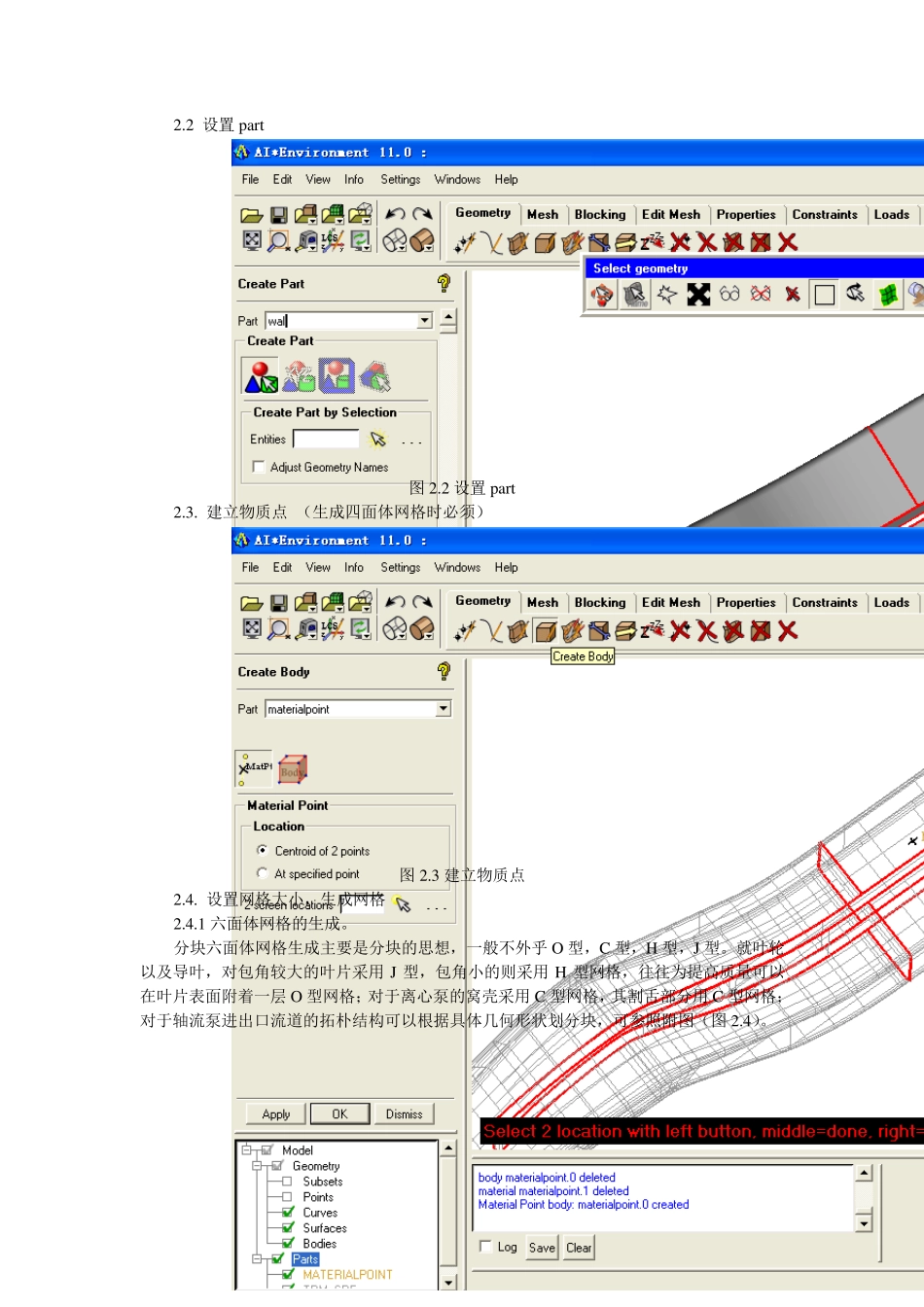Viewport: 924px width, 1307px height.
Task: Open Settings menu in upper screenshot
Action: click(x=400, y=180)
